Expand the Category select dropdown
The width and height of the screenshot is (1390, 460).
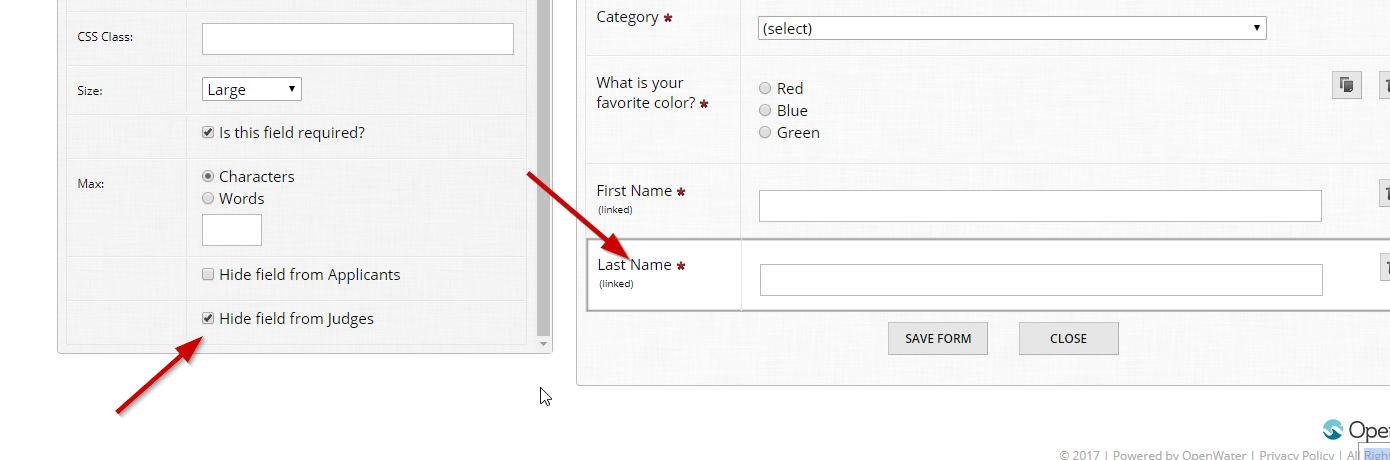click(x=1011, y=28)
